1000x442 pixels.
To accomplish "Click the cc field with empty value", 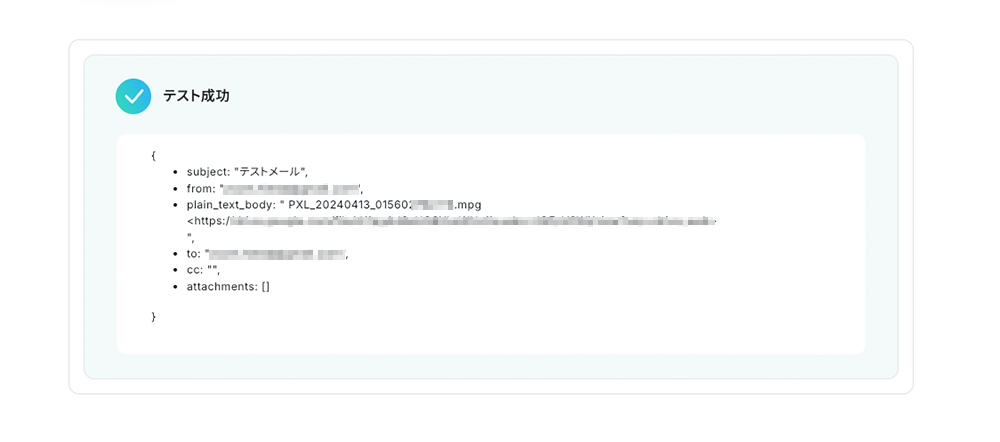I will pos(203,270).
